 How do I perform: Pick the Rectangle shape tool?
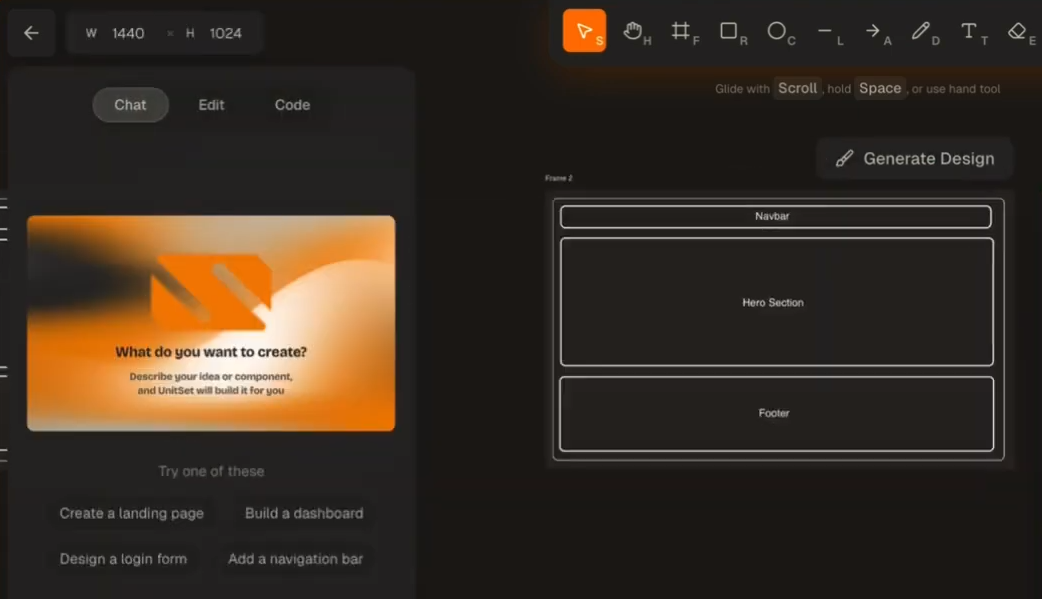click(x=730, y=32)
